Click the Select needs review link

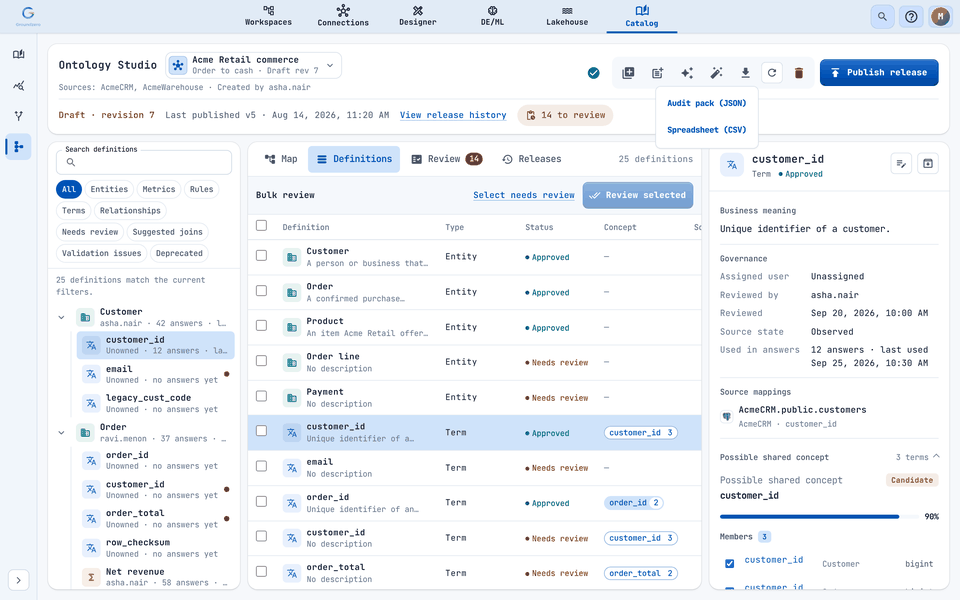523,195
